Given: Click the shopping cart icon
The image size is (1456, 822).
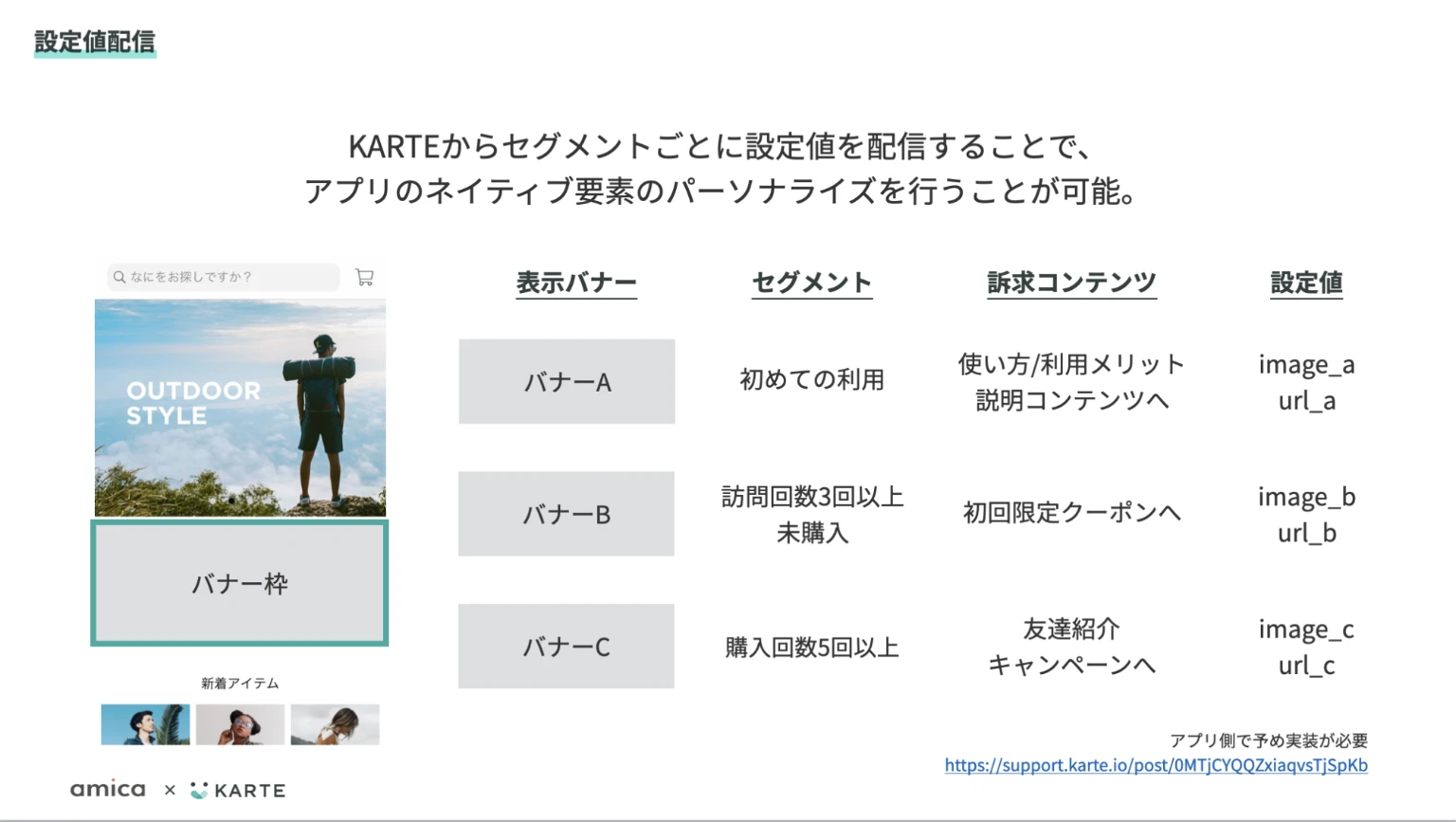Looking at the screenshot, I should click(x=364, y=277).
